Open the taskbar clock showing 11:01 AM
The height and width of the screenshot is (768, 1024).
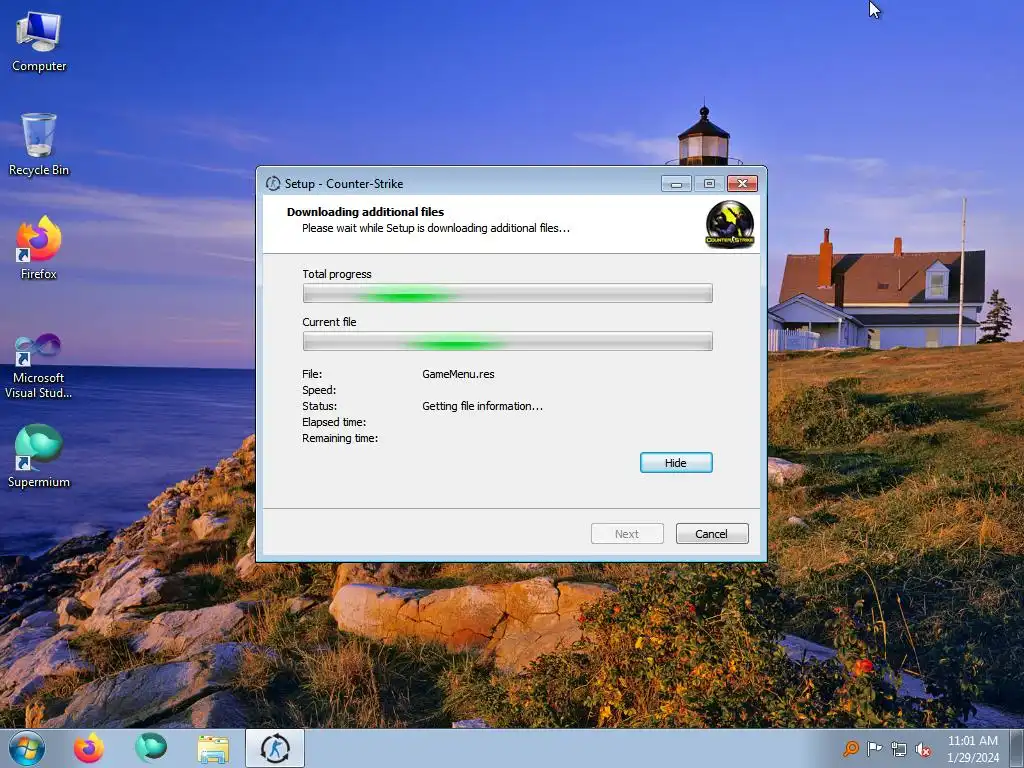[x=973, y=748]
